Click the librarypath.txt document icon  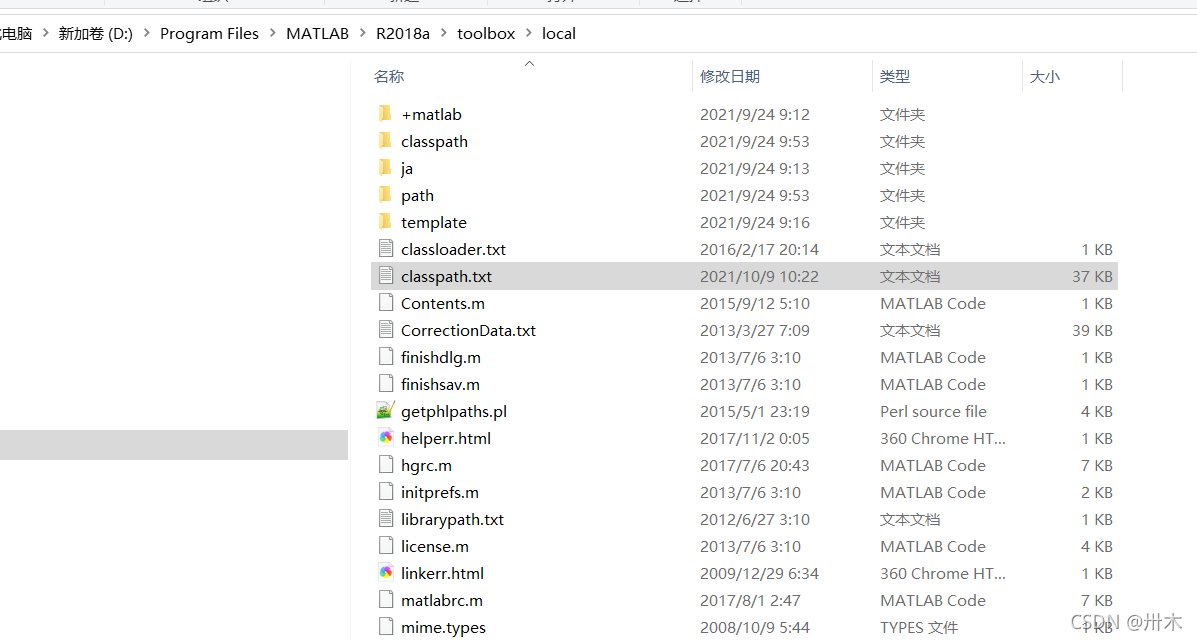coord(386,519)
